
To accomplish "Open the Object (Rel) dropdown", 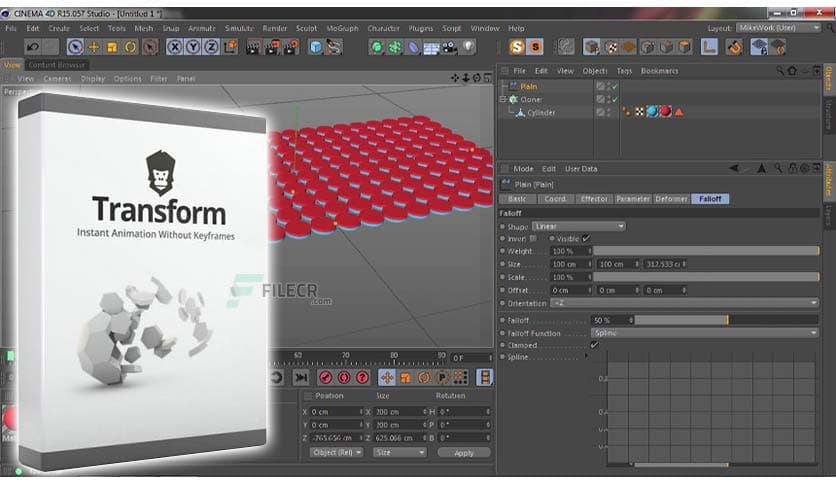I will (x=336, y=453).
